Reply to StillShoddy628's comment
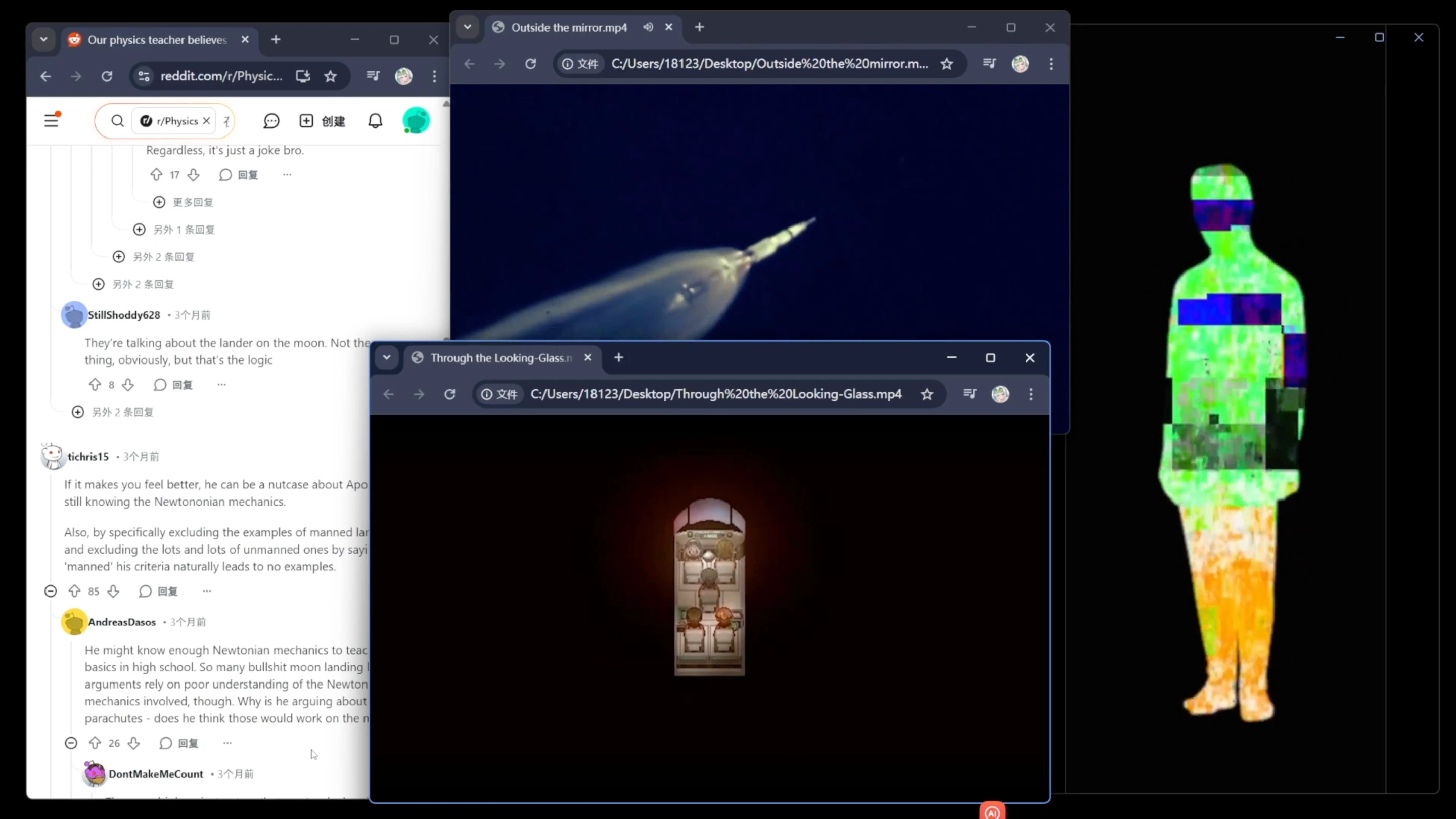Screen dimensions: 1456x819 pyautogui.click(x=173, y=385)
